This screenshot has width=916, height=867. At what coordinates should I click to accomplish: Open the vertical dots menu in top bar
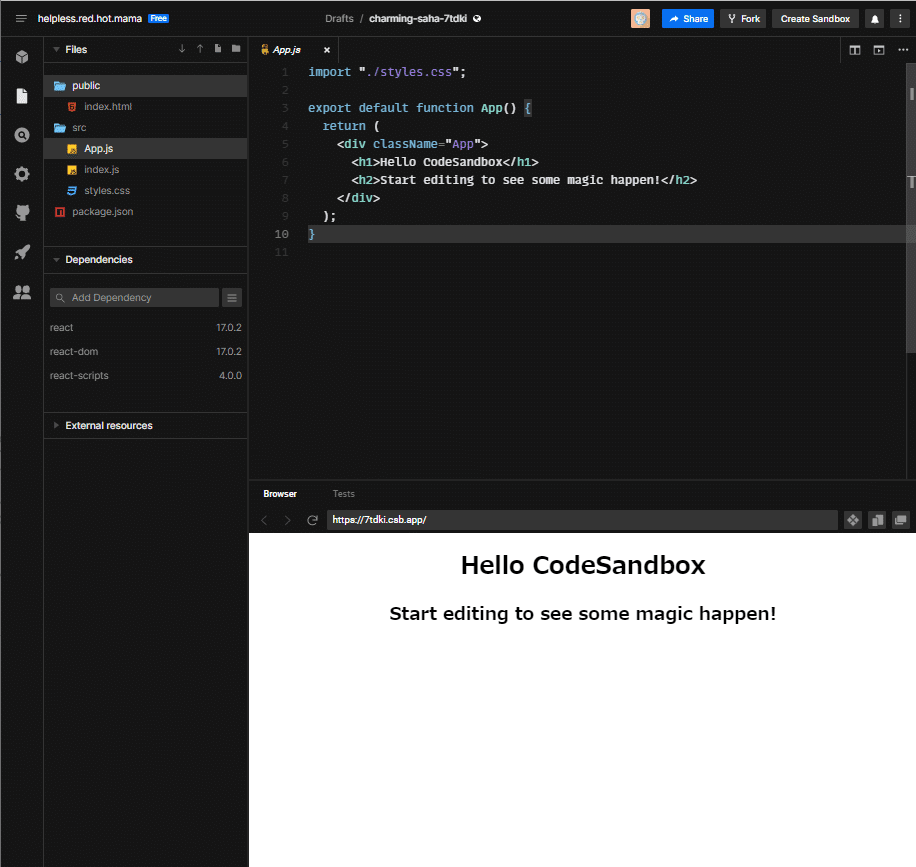(x=900, y=19)
